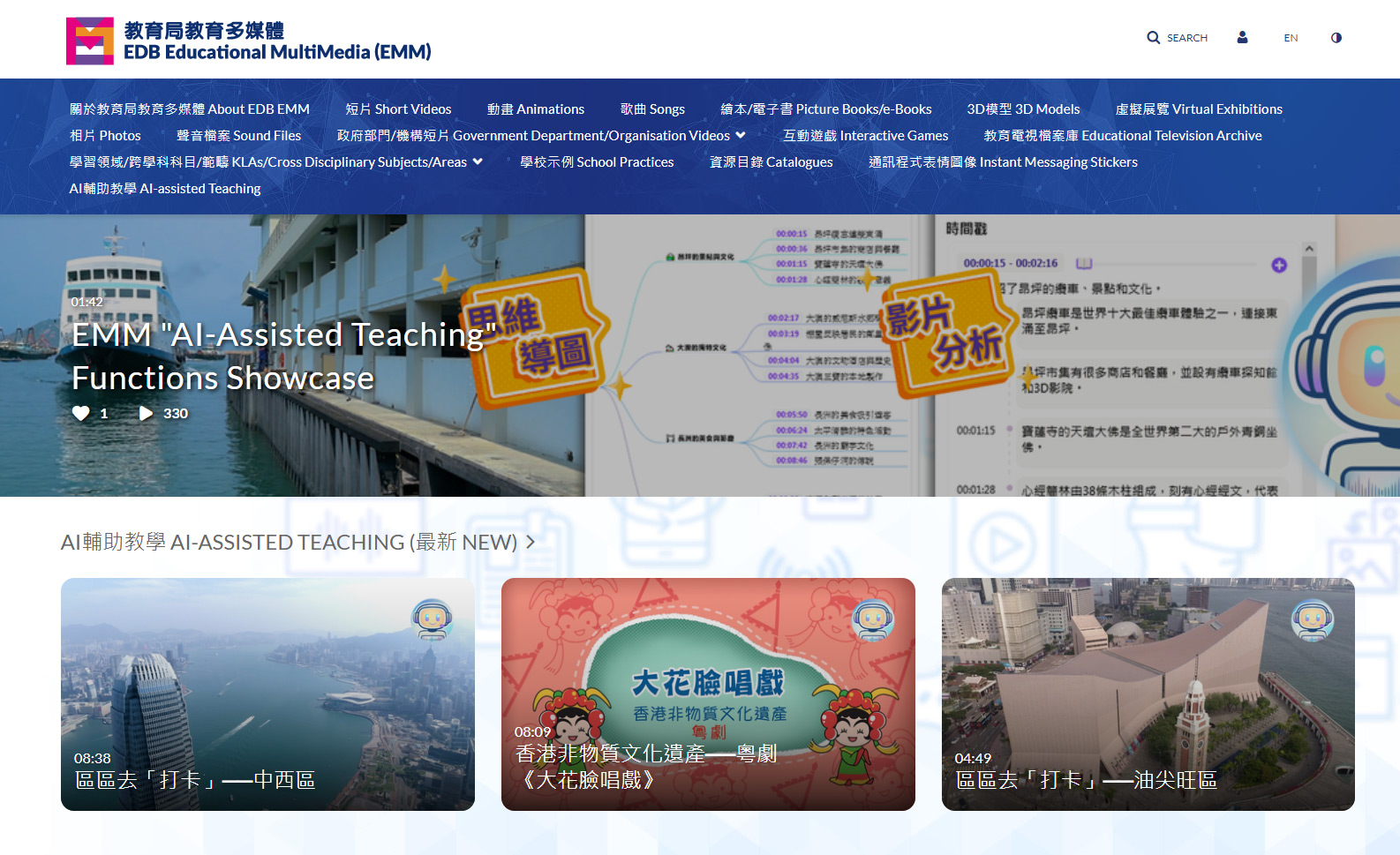Toggle the high contrast mode icon
This screenshot has width=1400, height=855.
[1336, 38]
